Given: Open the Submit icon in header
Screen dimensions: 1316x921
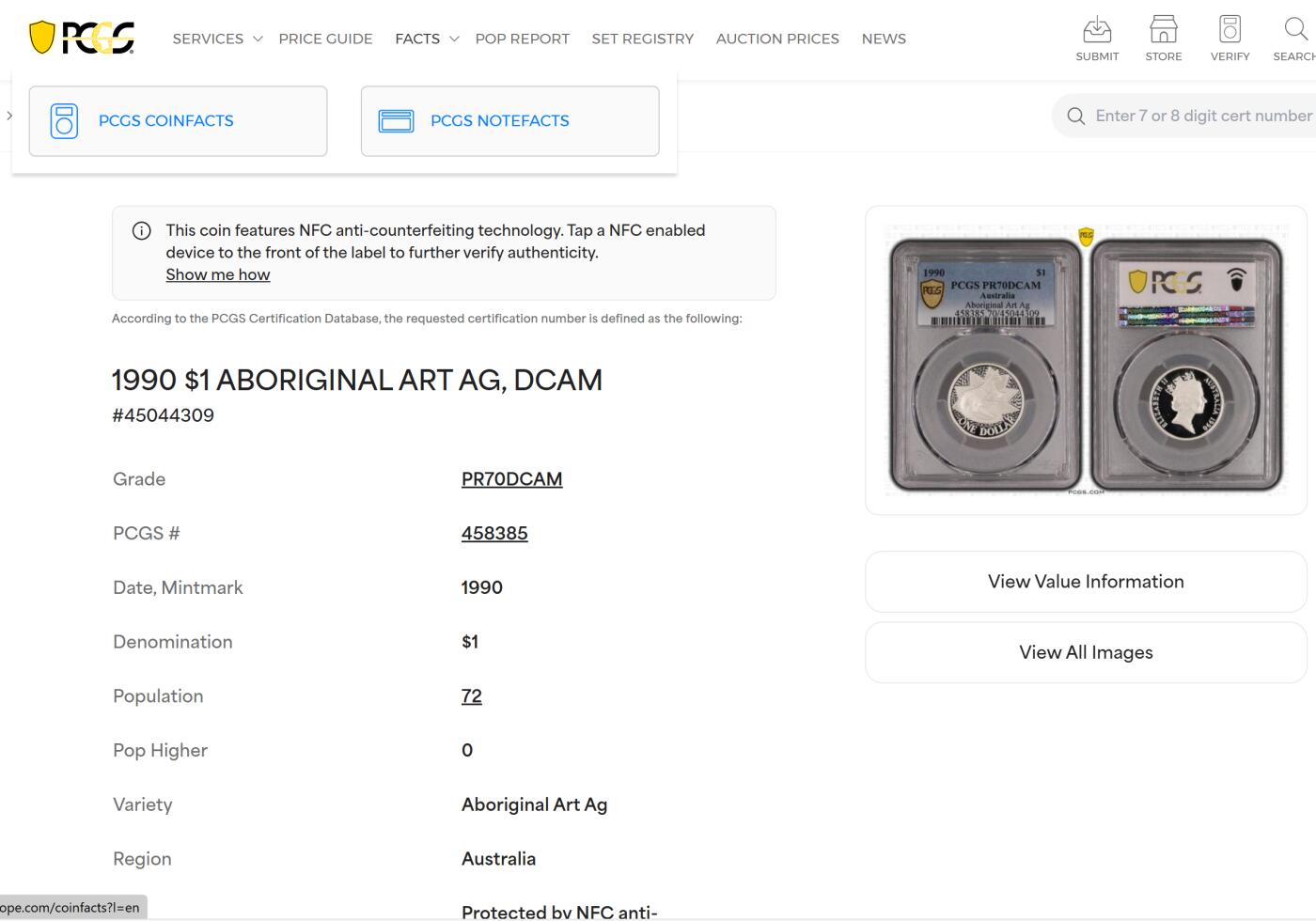Looking at the screenshot, I should pos(1097,30).
